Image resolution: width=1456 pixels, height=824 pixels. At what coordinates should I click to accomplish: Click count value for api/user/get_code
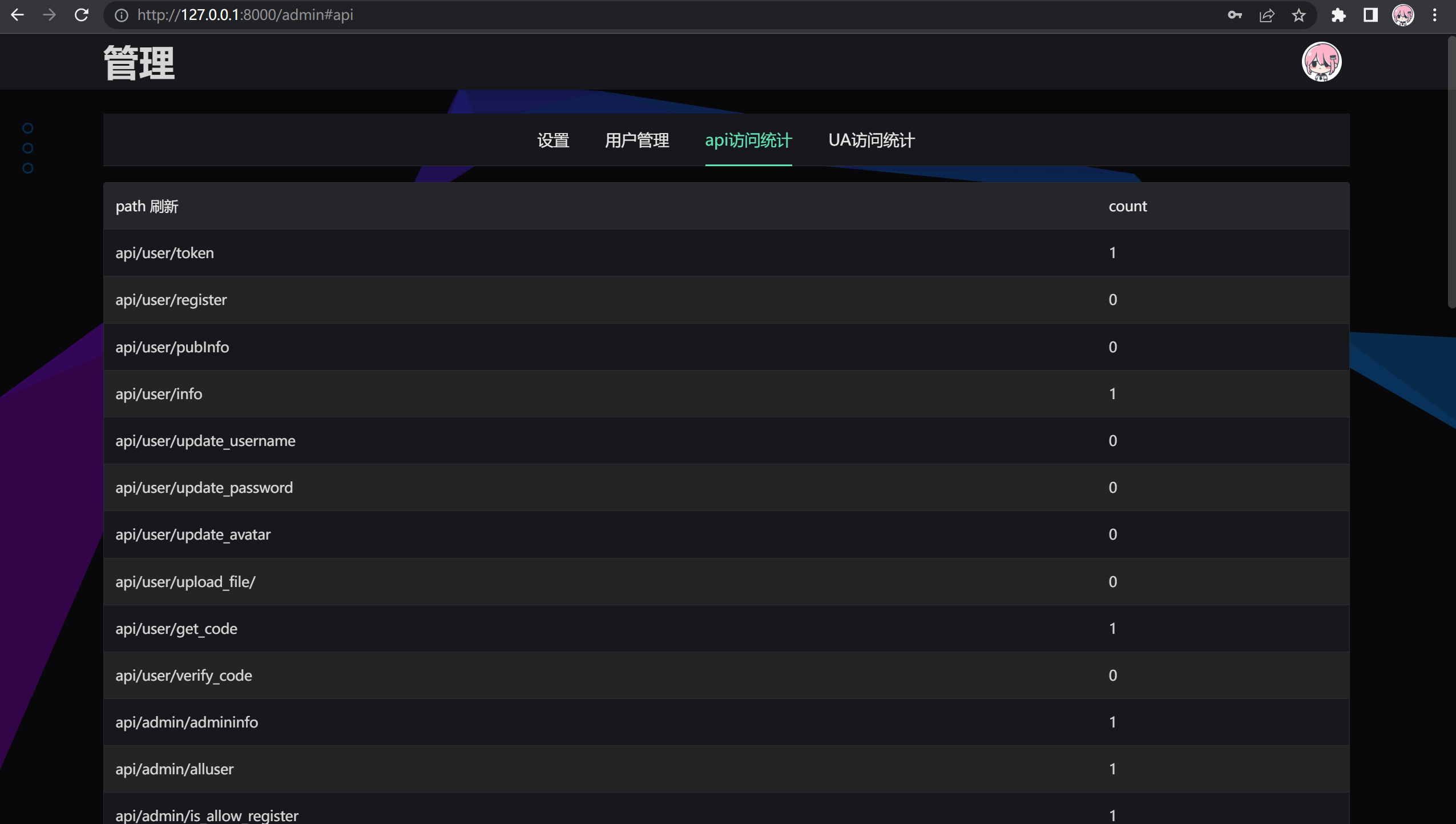pyautogui.click(x=1112, y=629)
